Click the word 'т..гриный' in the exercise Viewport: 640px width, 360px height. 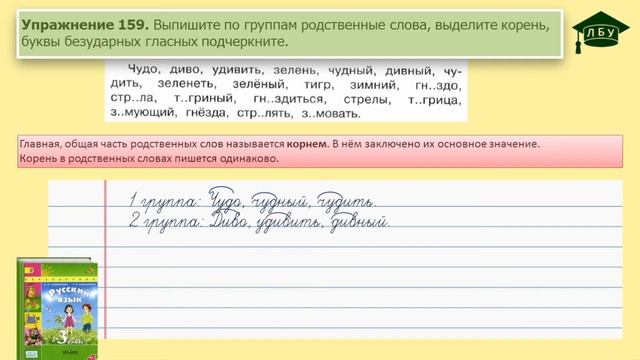tap(204, 99)
